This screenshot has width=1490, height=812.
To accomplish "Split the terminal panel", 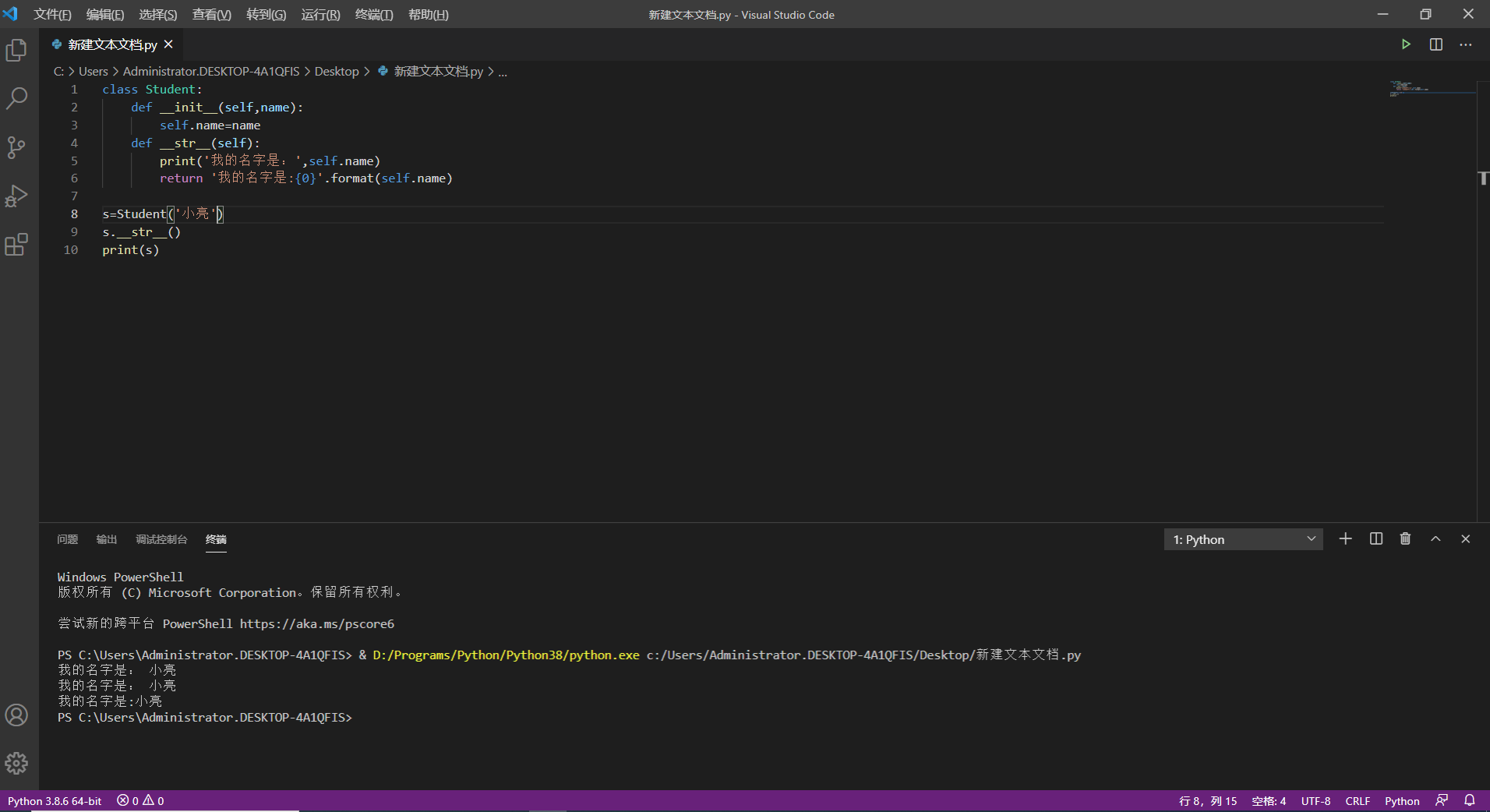I will (1376, 539).
